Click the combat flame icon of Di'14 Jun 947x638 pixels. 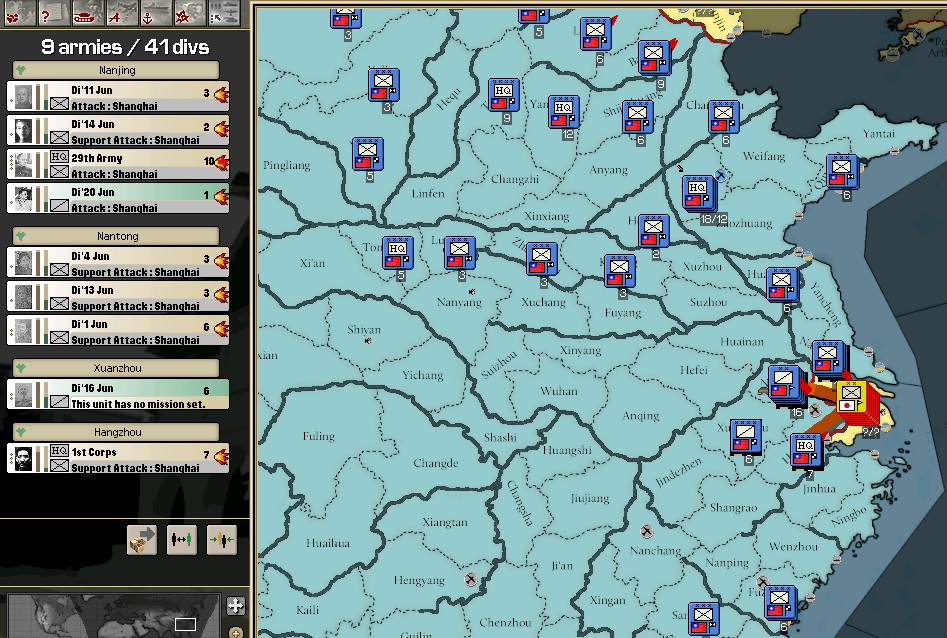coord(221,128)
